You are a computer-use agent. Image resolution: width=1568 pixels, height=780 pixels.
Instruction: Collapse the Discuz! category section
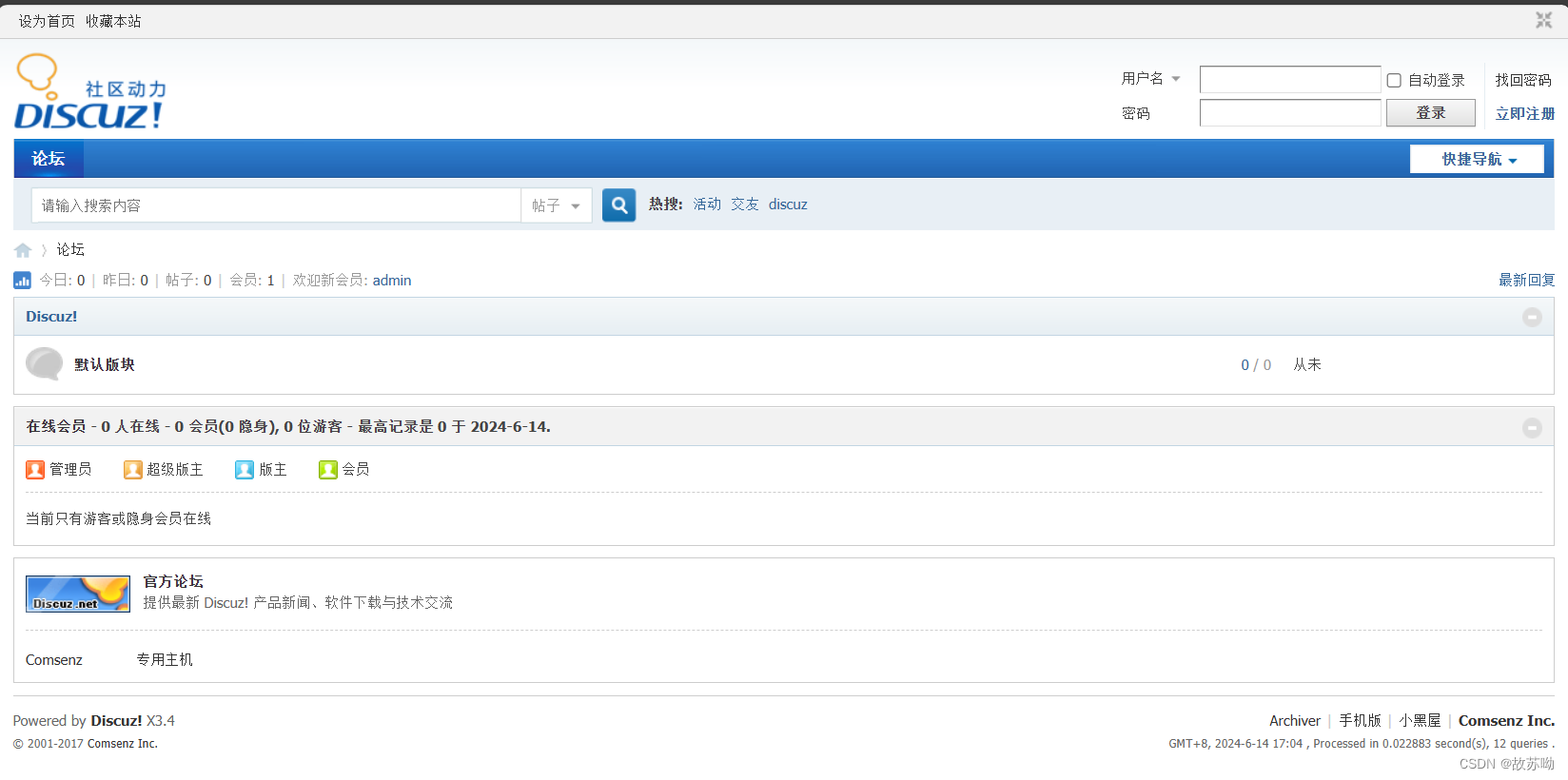[1532, 317]
